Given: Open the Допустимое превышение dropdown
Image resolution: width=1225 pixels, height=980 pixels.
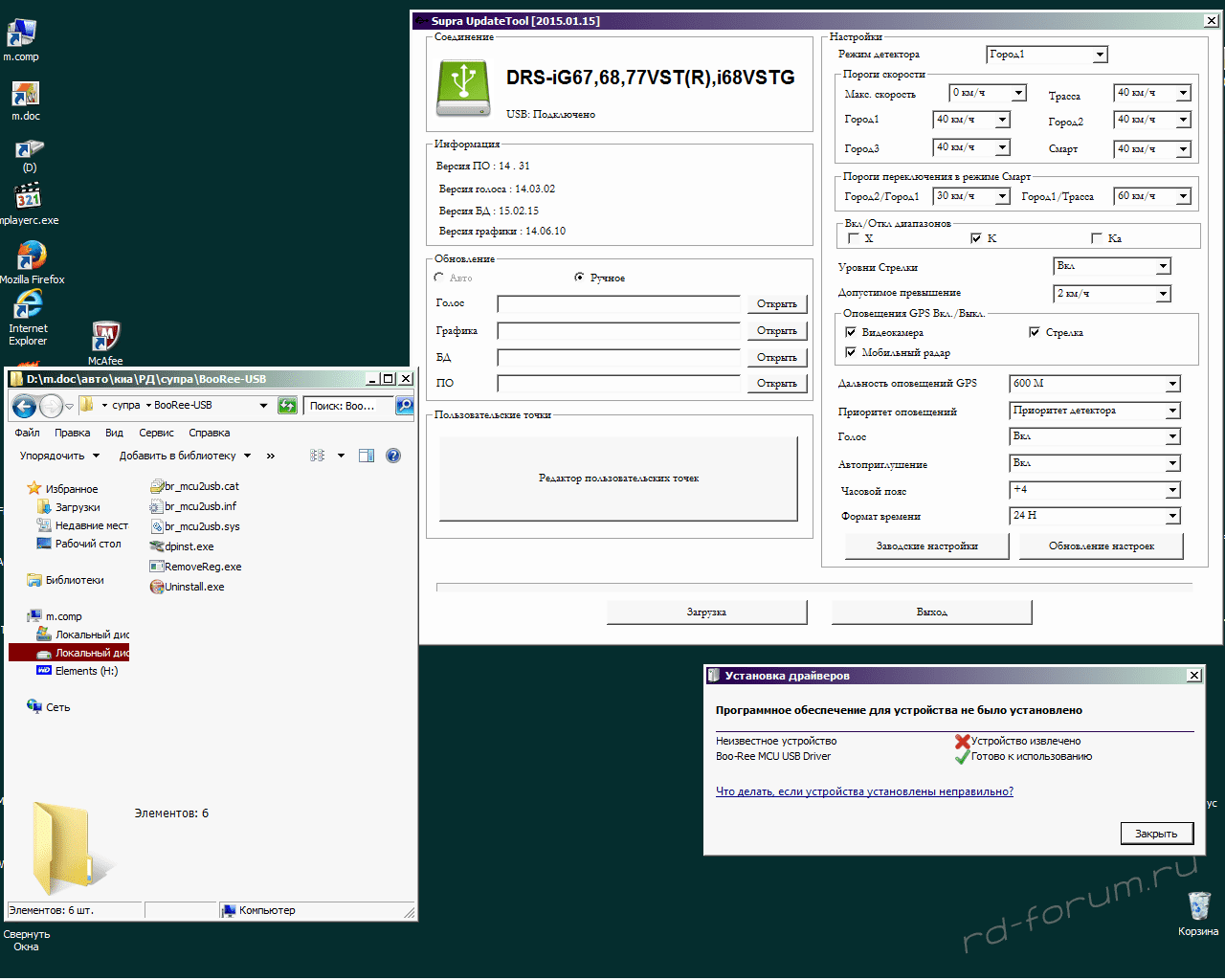Looking at the screenshot, I should pyautogui.click(x=1112, y=294).
